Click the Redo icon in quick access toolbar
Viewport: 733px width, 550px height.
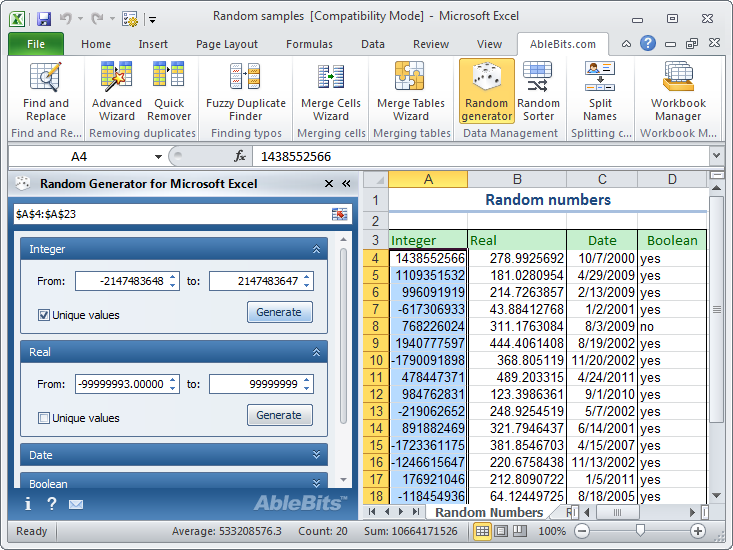click(x=97, y=19)
